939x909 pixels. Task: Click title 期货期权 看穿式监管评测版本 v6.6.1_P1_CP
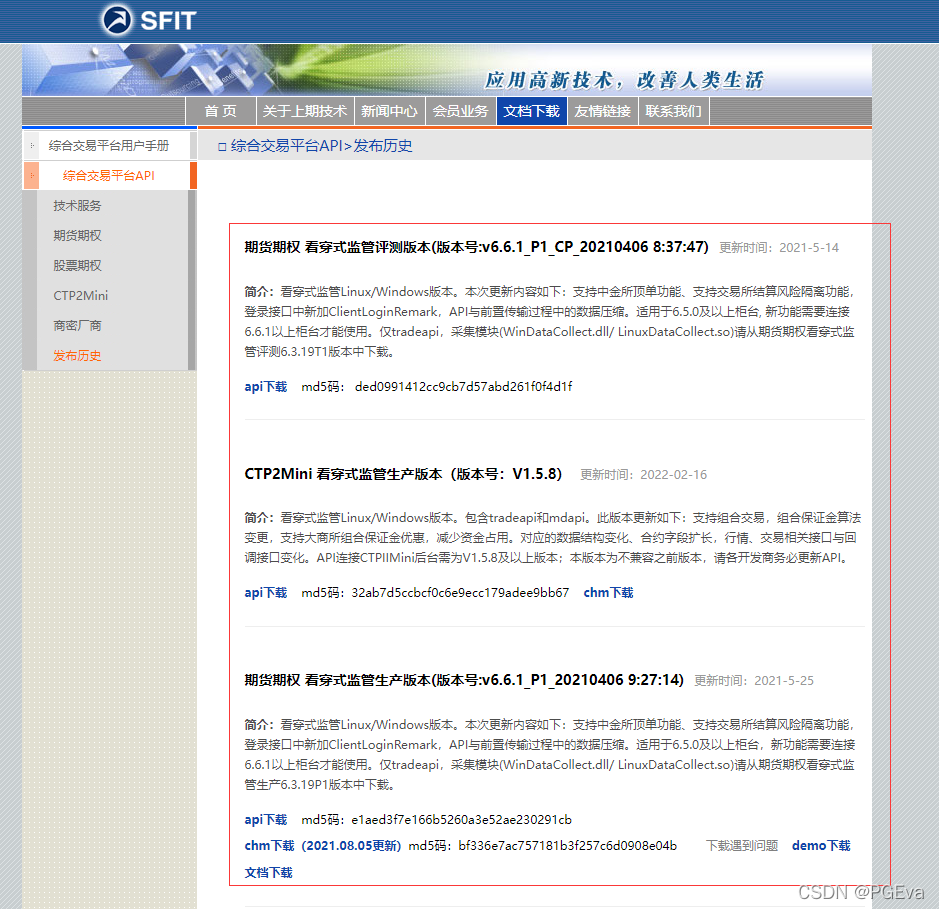pos(476,247)
